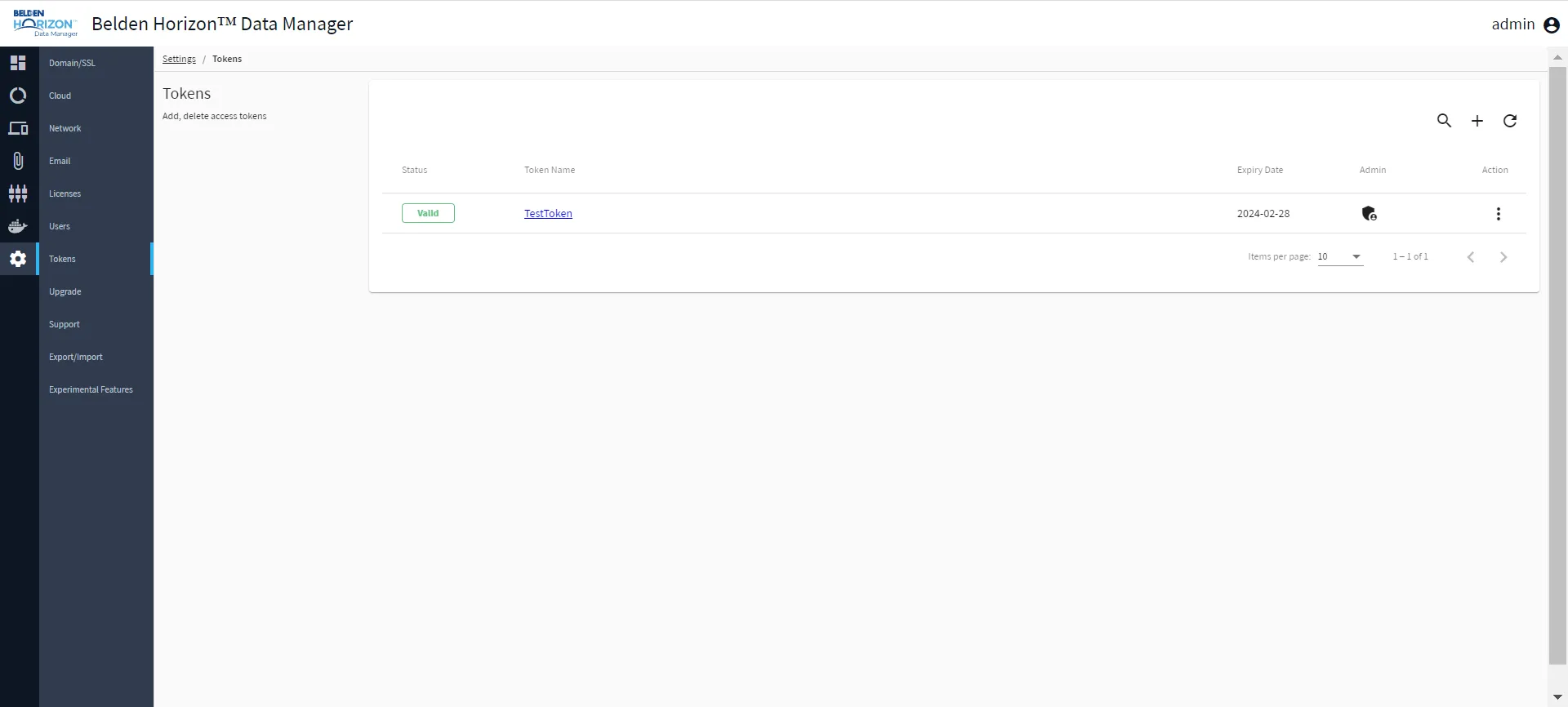Click the admin username in header
Viewport: 1568px width, 707px height.
pos(1513,24)
